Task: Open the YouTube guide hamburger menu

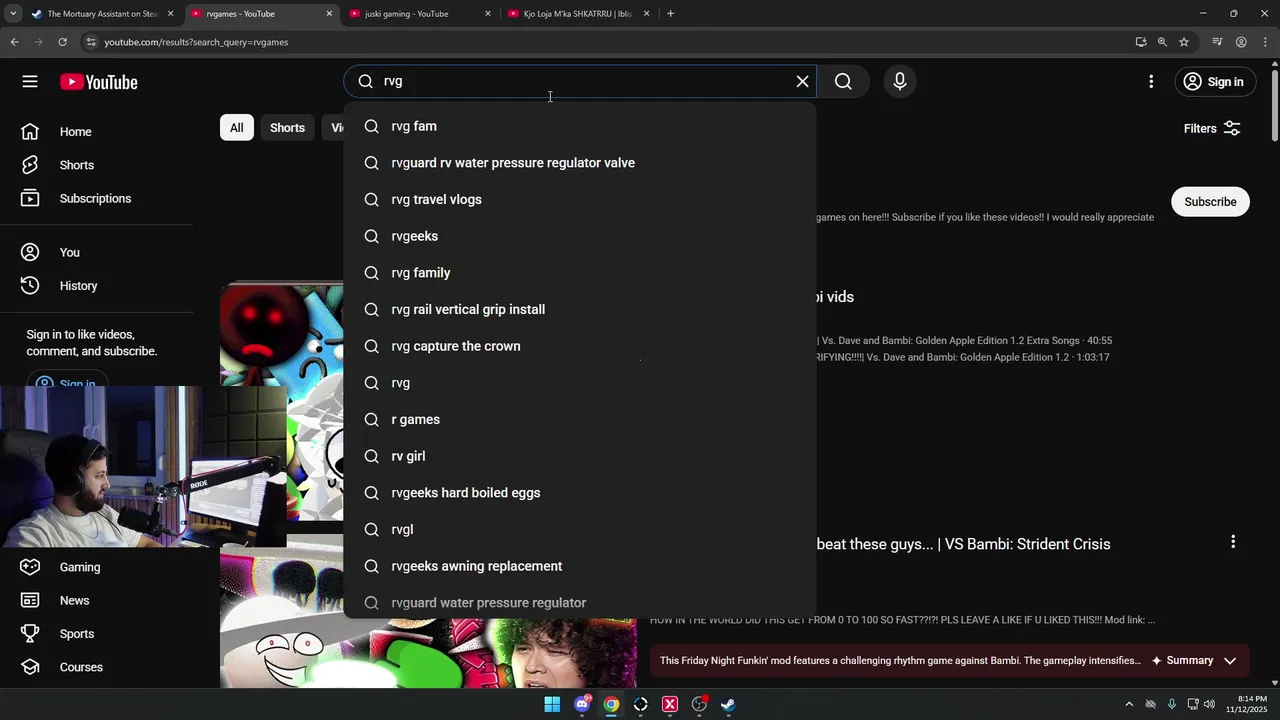Action: pyautogui.click(x=30, y=82)
